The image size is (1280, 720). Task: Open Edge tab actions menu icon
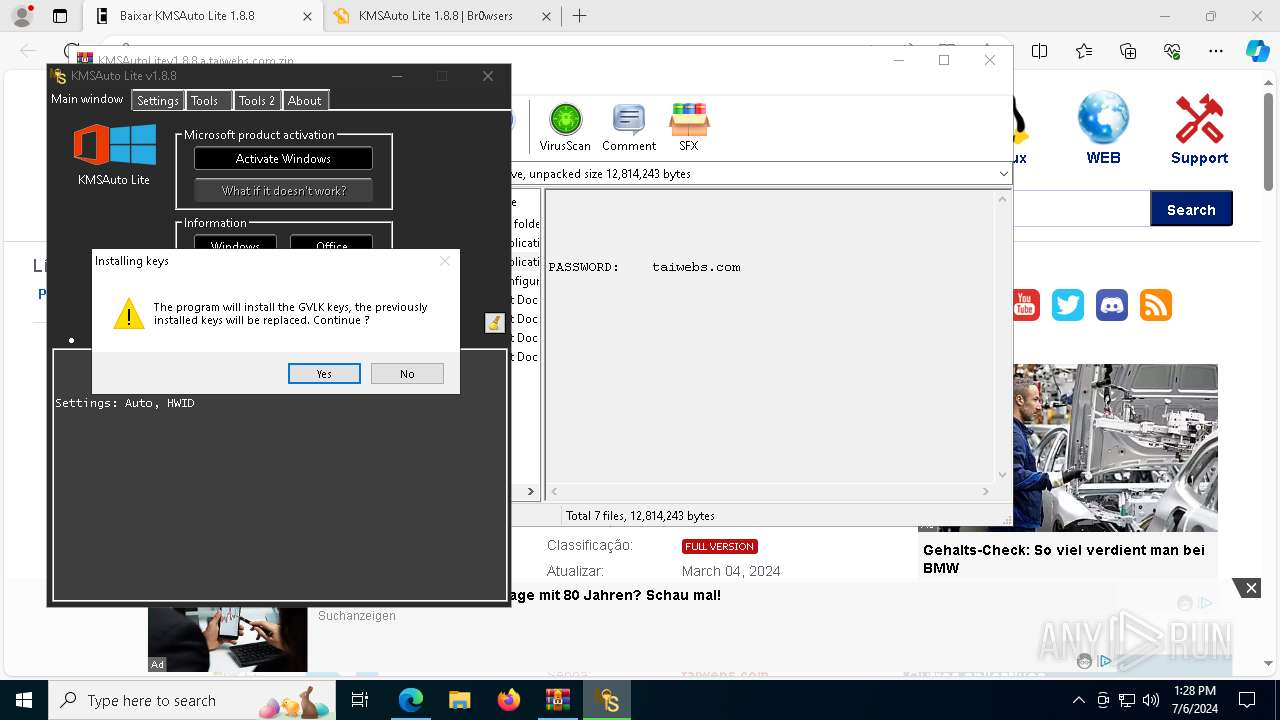(60, 16)
